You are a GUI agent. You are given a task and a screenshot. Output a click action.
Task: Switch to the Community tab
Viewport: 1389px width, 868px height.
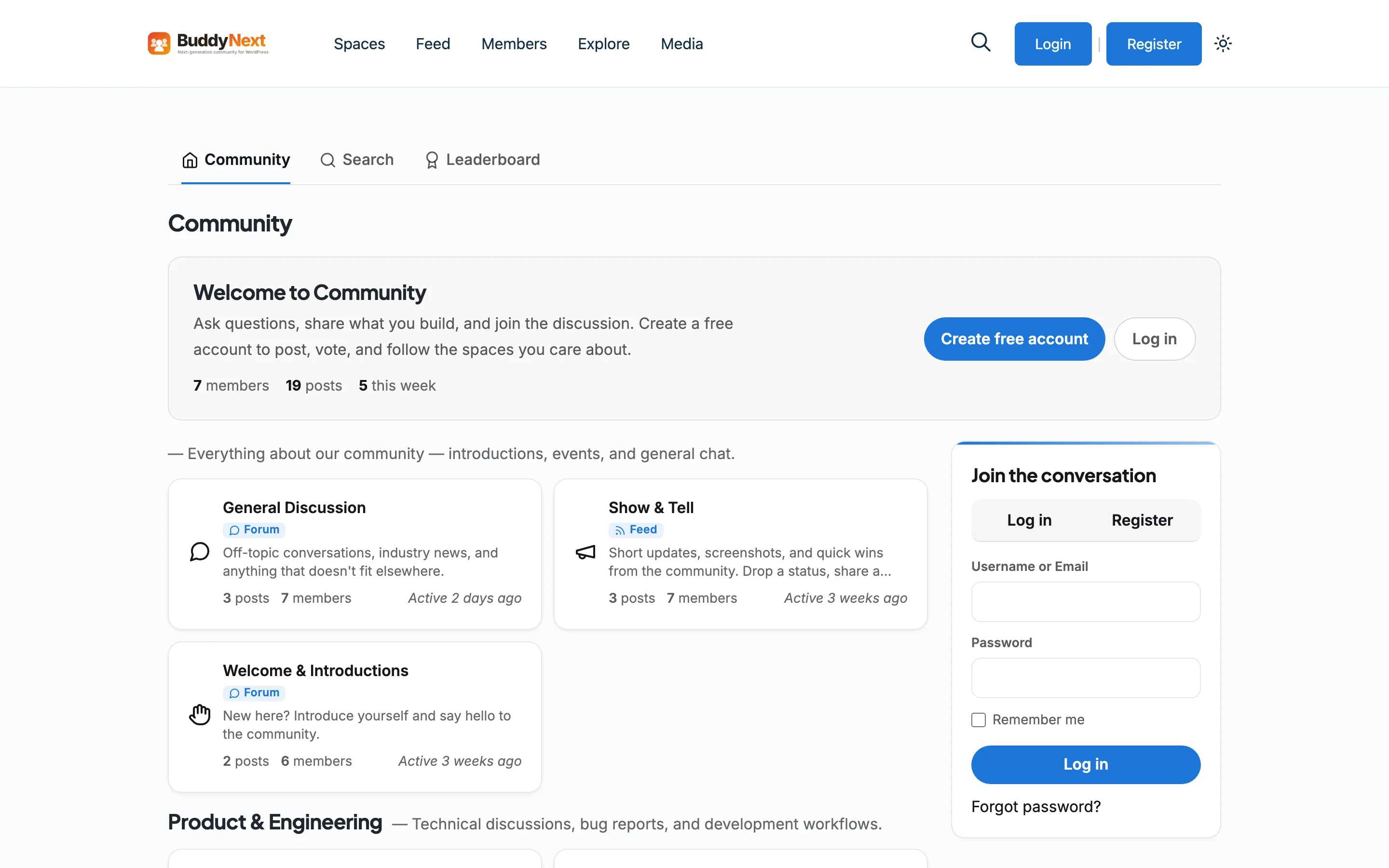(x=236, y=160)
